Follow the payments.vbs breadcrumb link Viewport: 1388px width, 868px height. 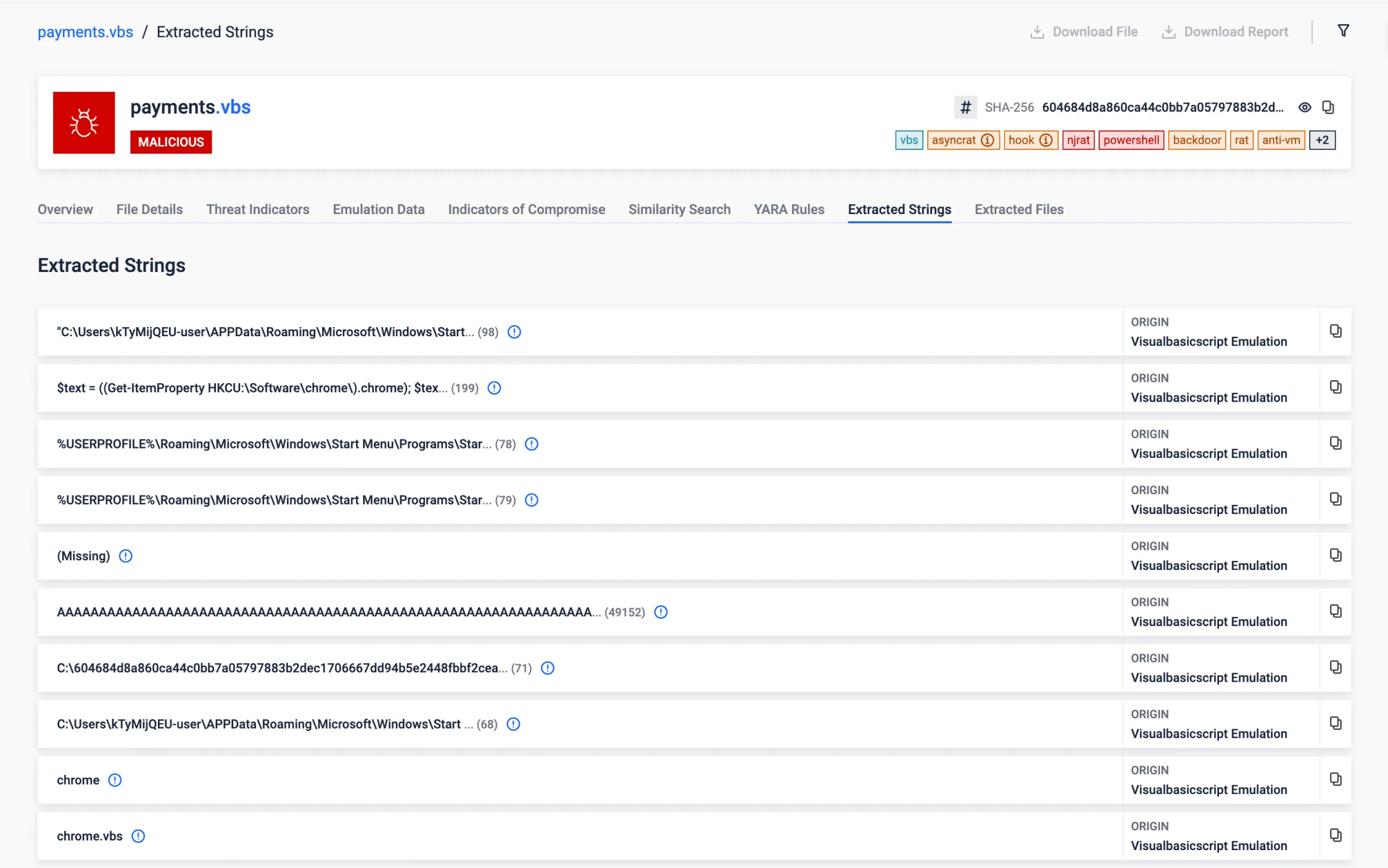tap(85, 31)
